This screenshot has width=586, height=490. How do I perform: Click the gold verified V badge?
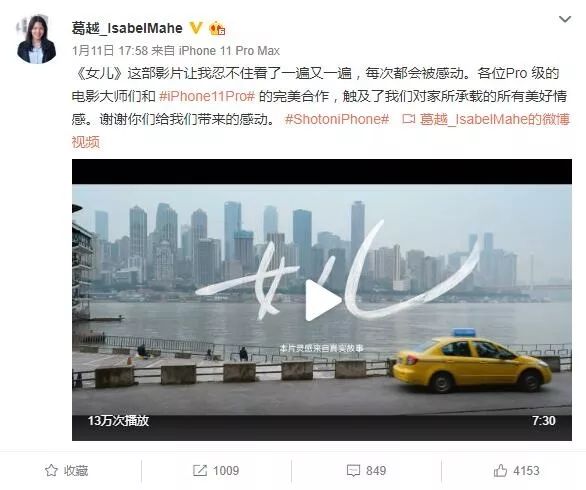[x=196, y=28]
